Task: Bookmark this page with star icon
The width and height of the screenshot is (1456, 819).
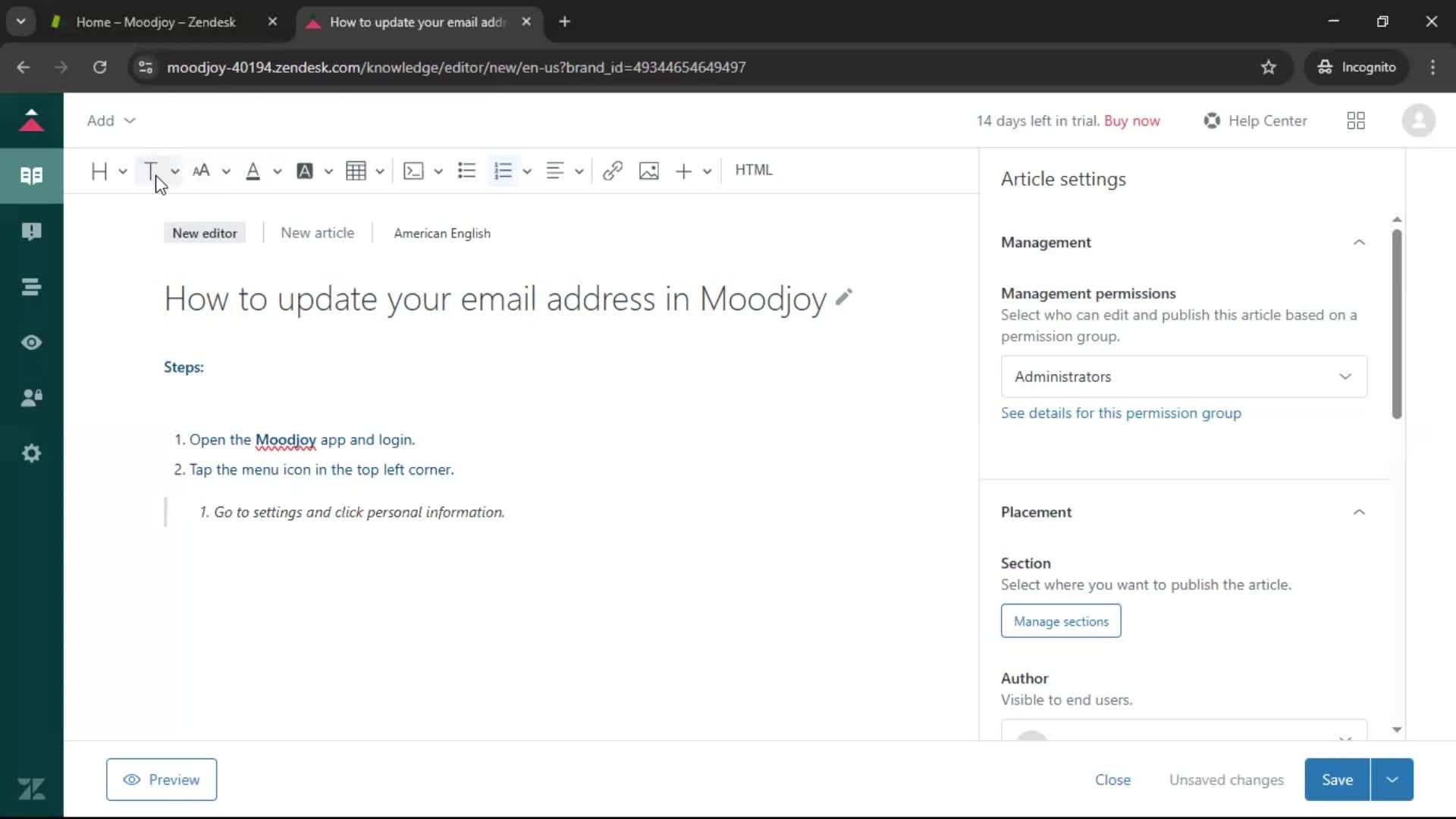Action: (x=1269, y=67)
